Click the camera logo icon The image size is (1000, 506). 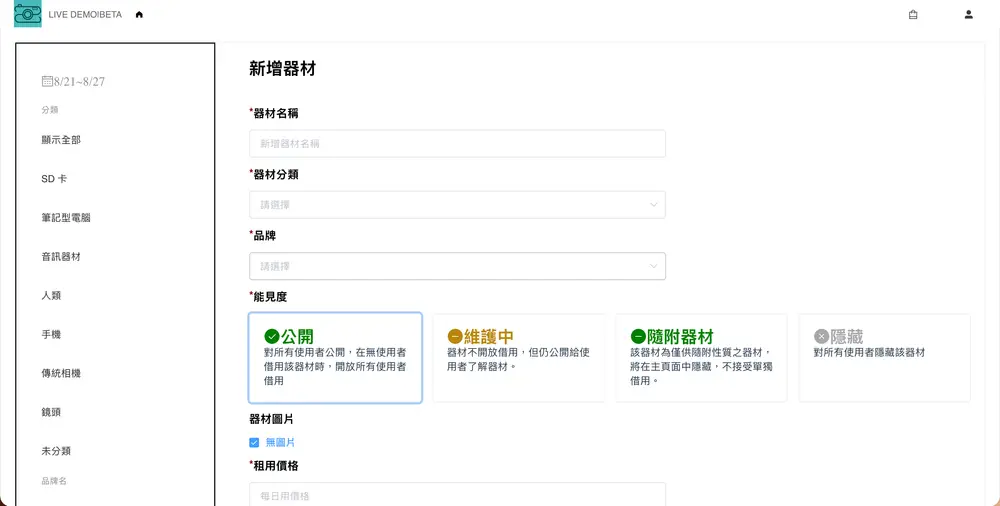point(27,14)
